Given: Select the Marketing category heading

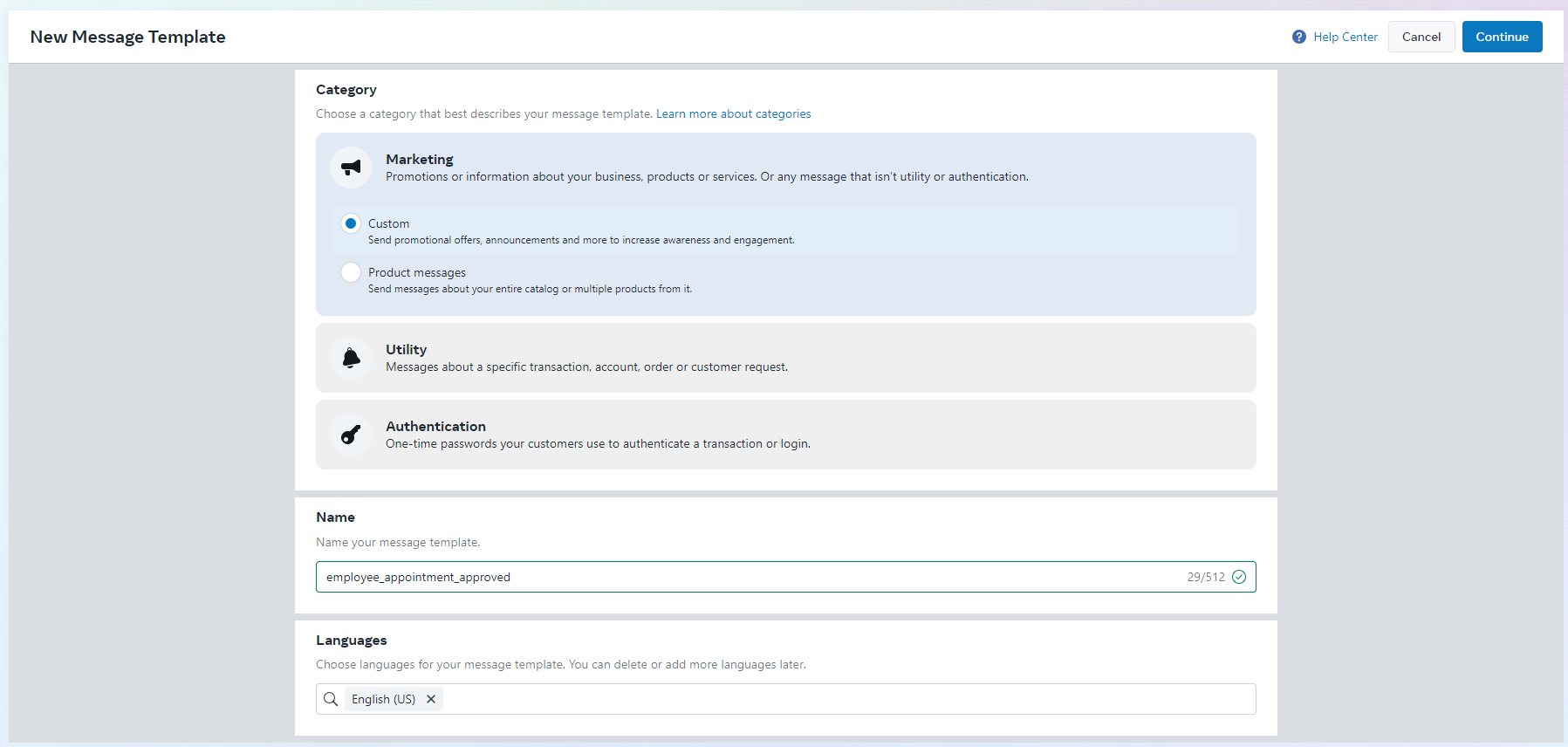Looking at the screenshot, I should (420, 160).
